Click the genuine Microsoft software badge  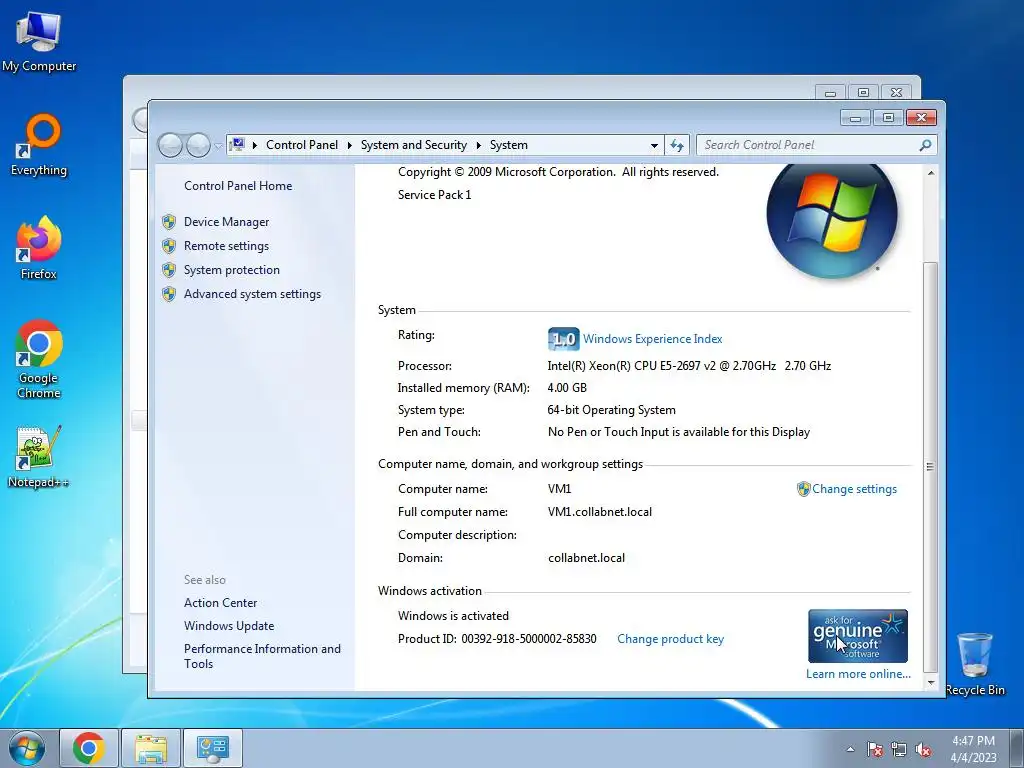(x=857, y=636)
